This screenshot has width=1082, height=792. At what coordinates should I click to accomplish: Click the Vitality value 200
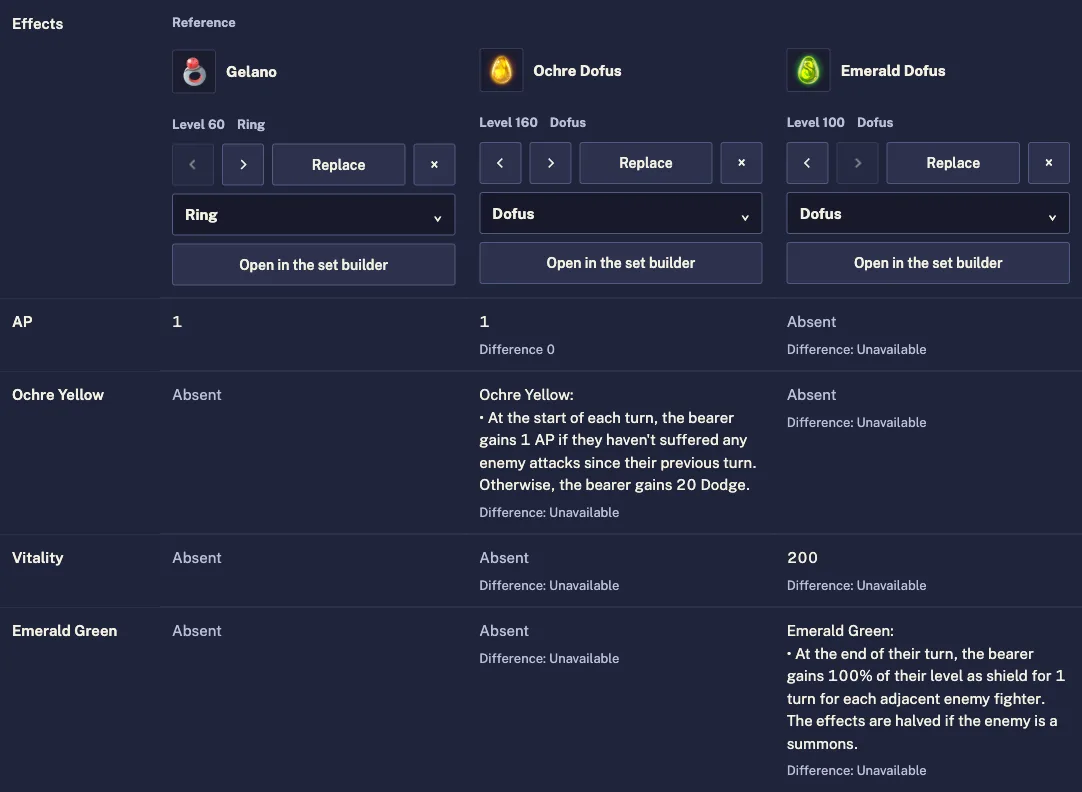[802, 557]
